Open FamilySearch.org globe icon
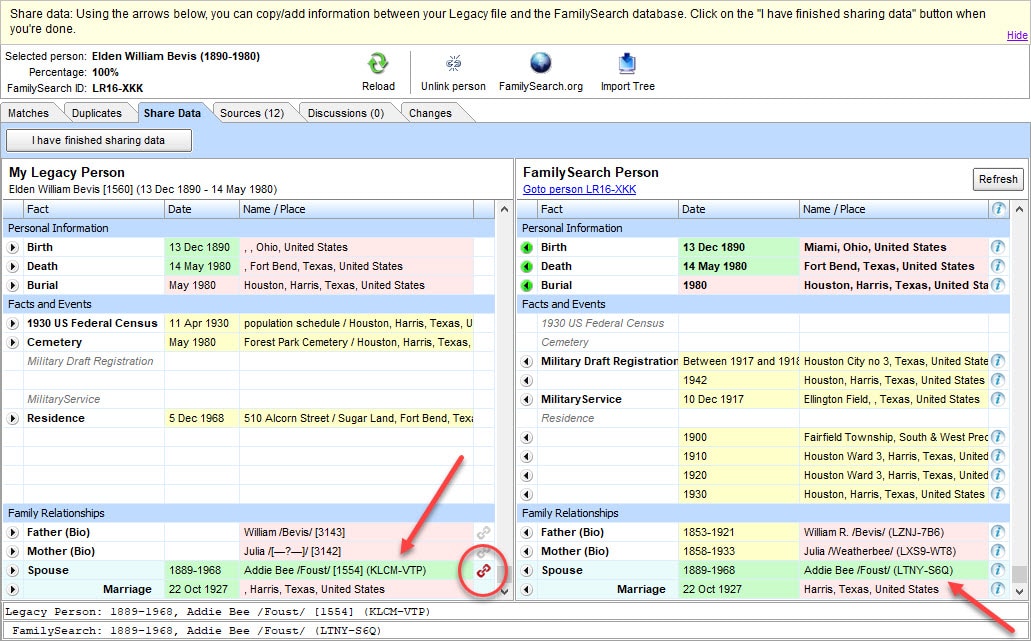The height and width of the screenshot is (641, 1031). [540, 63]
